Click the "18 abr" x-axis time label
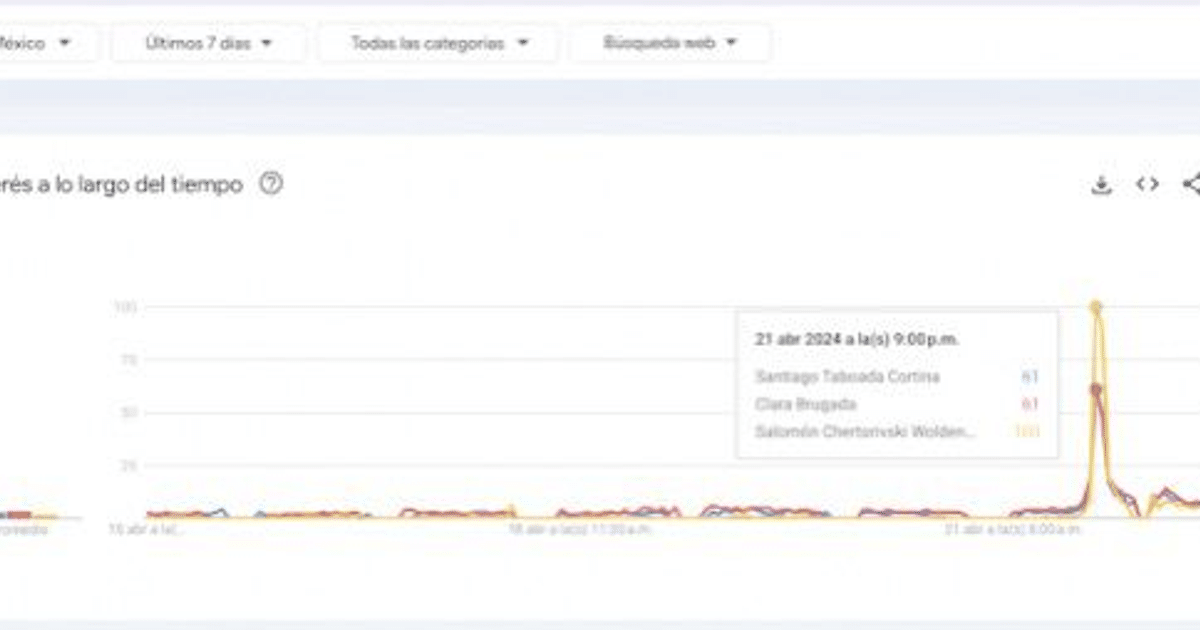This screenshot has width=1200, height=630. (581, 529)
